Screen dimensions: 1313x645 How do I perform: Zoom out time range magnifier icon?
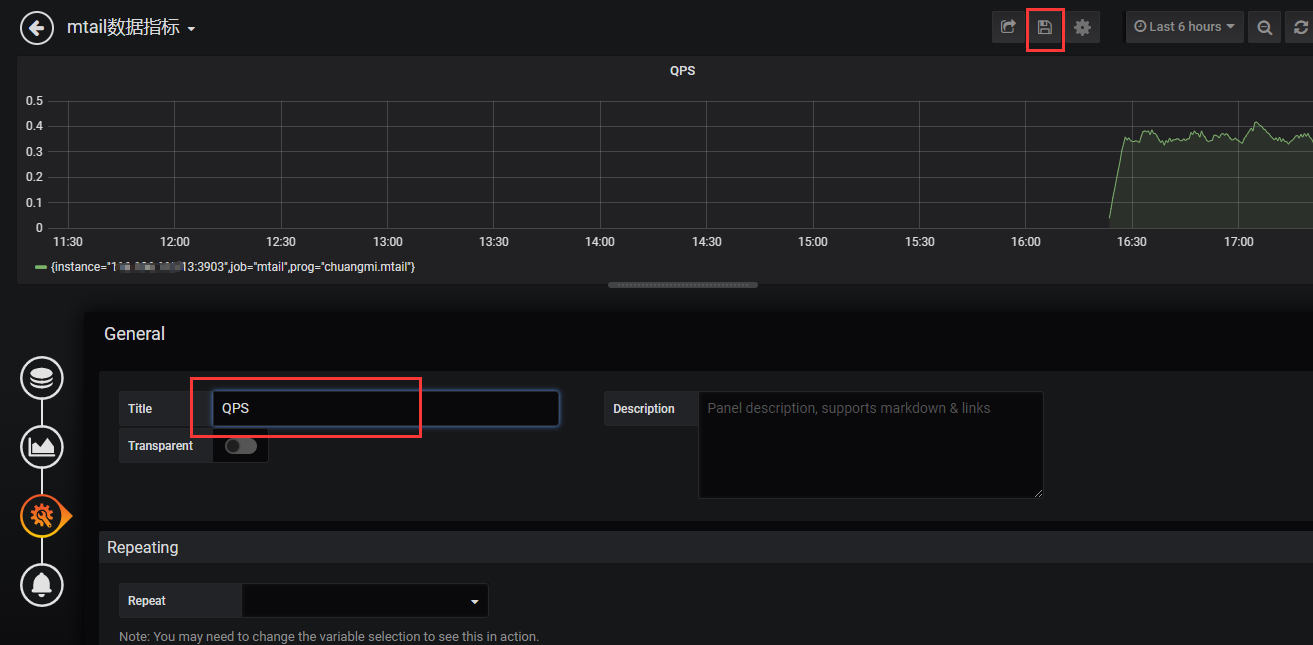point(1265,27)
